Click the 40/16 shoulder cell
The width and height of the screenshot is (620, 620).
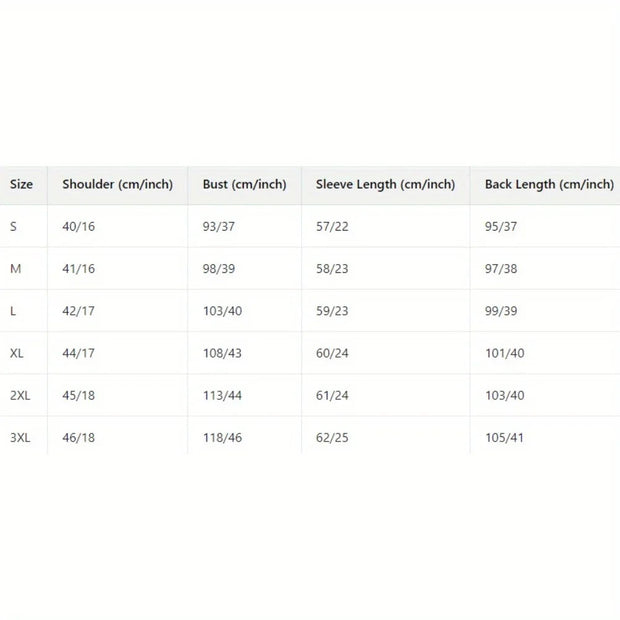(79, 227)
